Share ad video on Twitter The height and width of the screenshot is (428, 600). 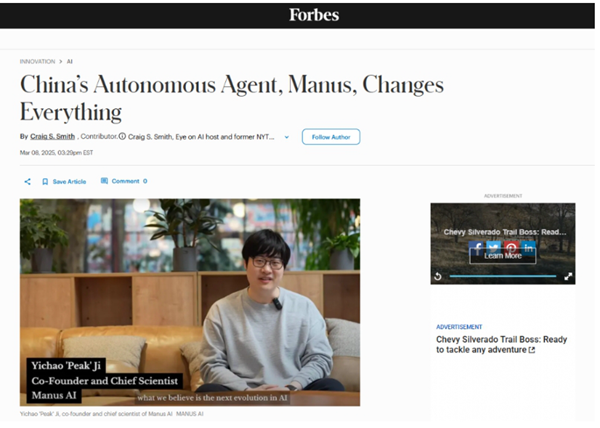point(494,248)
